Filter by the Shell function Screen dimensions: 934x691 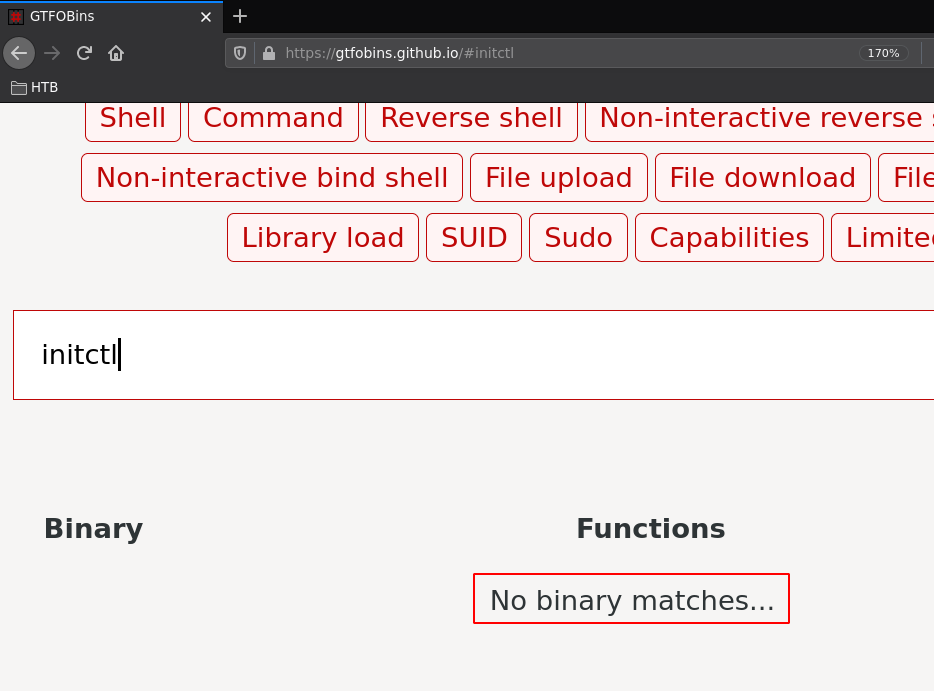pyautogui.click(x=133, y=118)
